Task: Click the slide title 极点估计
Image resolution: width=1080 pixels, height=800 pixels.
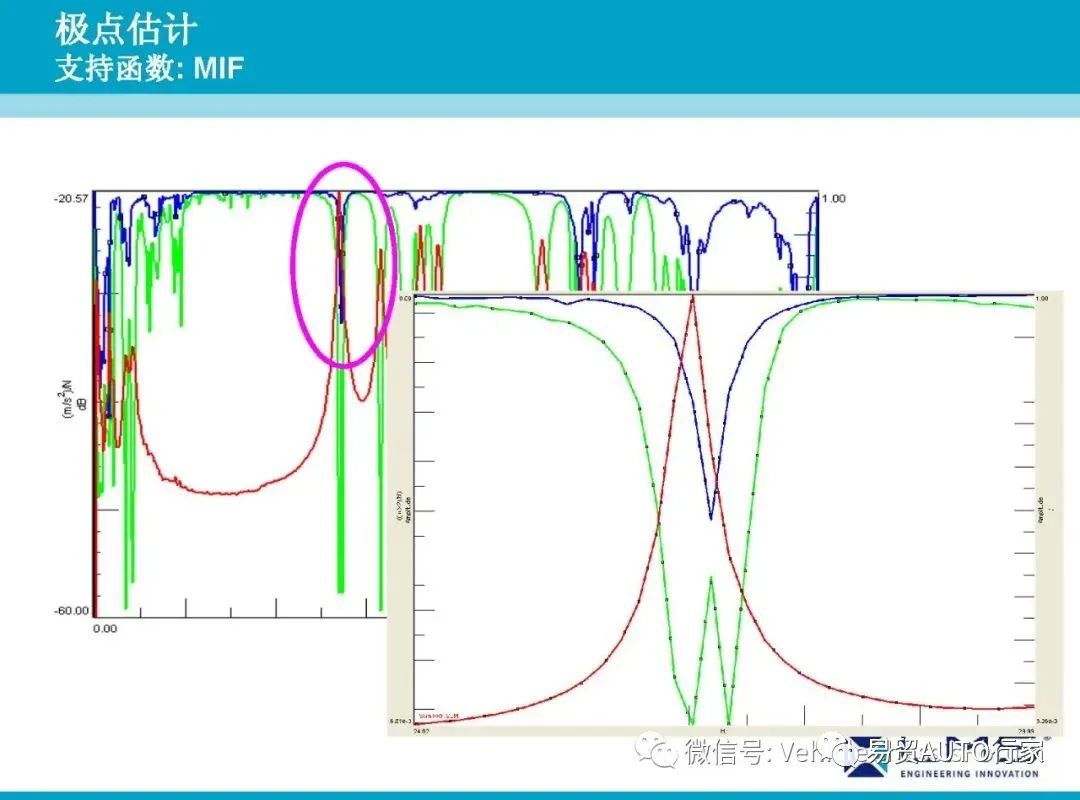Action: point(126,30)
